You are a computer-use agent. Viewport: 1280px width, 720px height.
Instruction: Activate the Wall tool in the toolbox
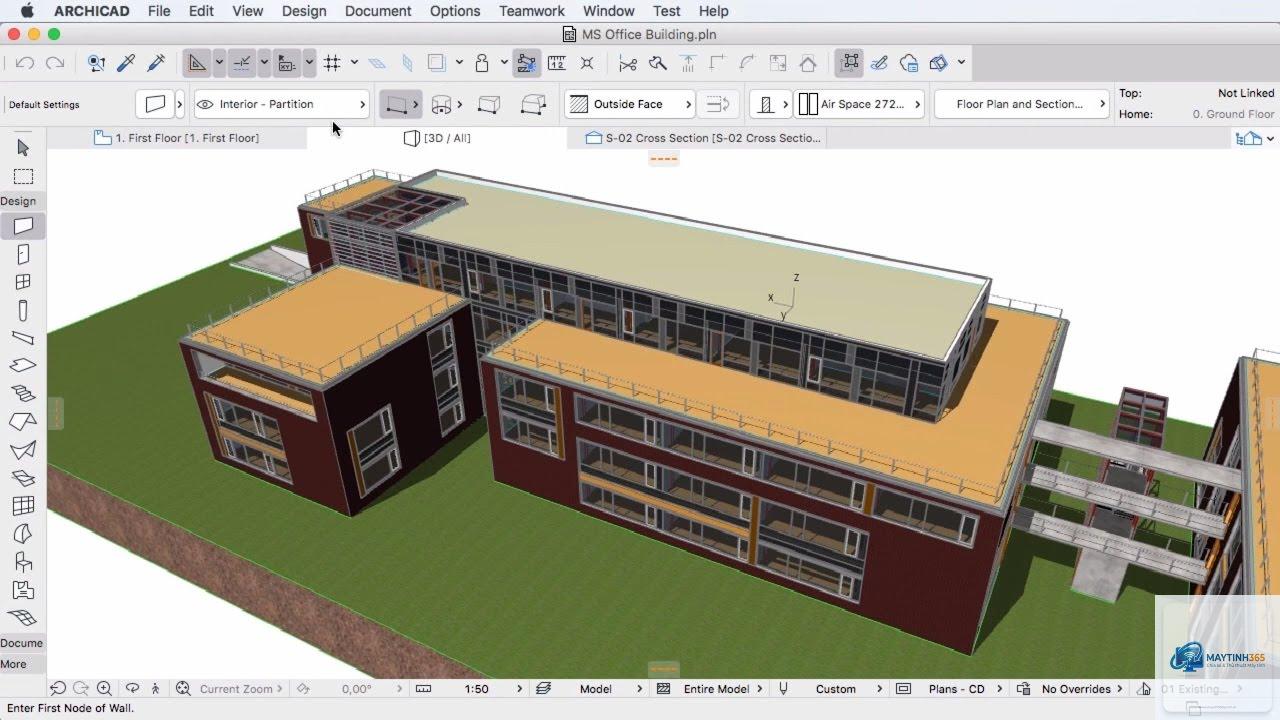pyautogui.click(x=23, y=227)
